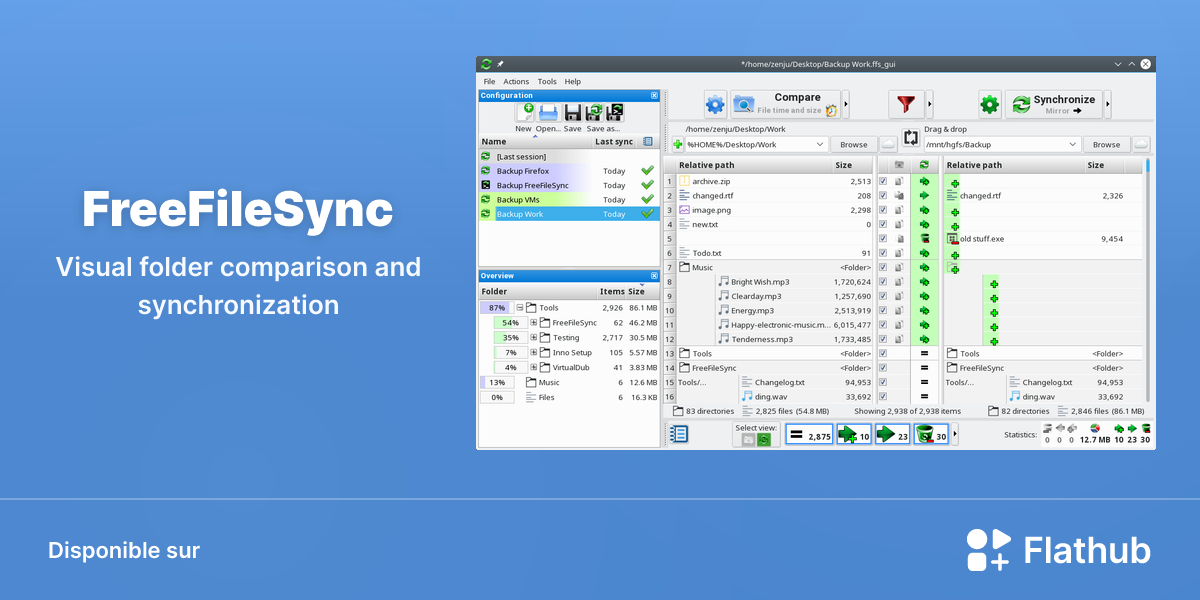The width and height of the screenshot is (1200, 600).
Task: Click left folder cloud storage icon
Action: (x=888, y=145)
